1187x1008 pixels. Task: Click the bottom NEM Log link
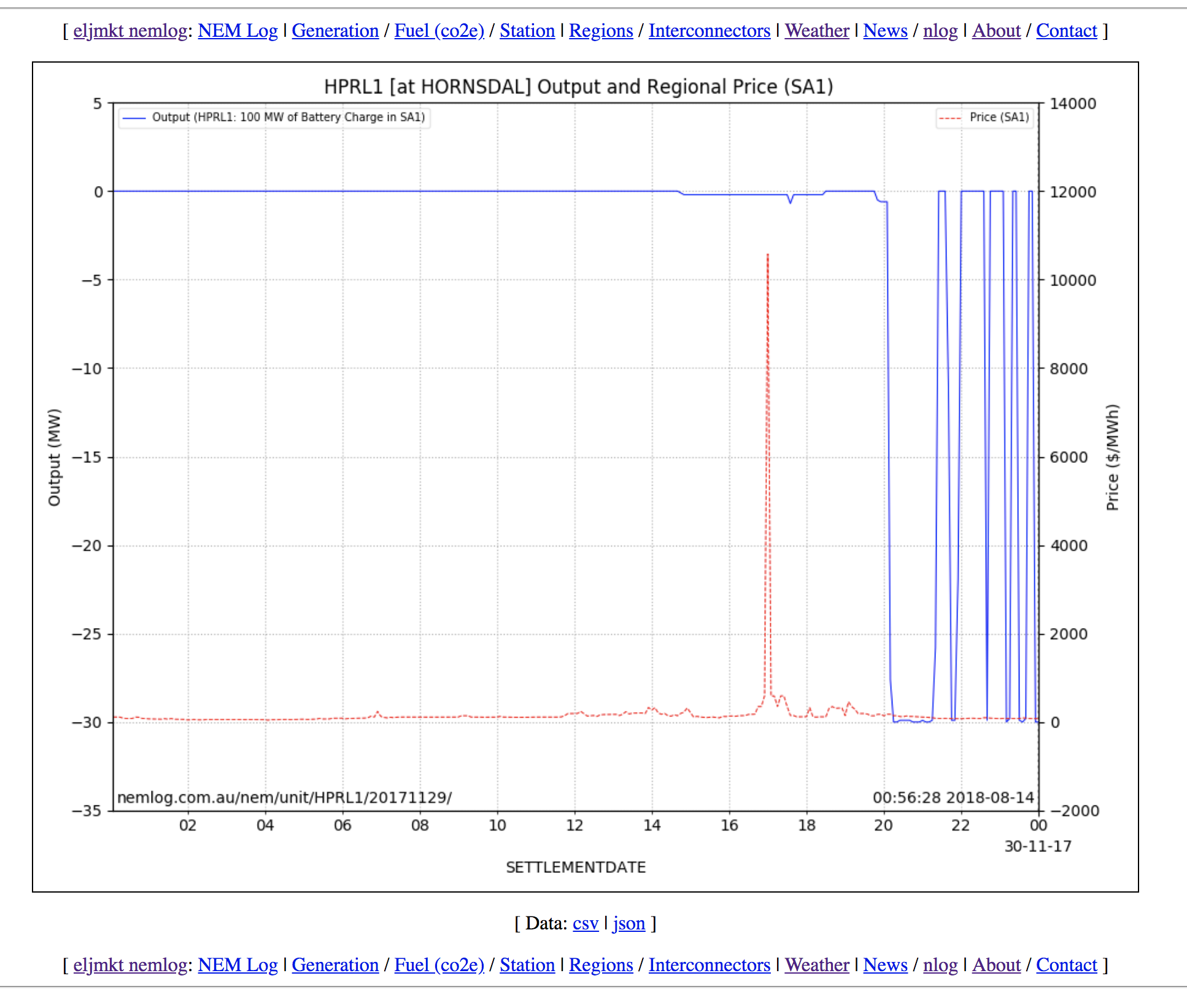[x=238, y=965]
